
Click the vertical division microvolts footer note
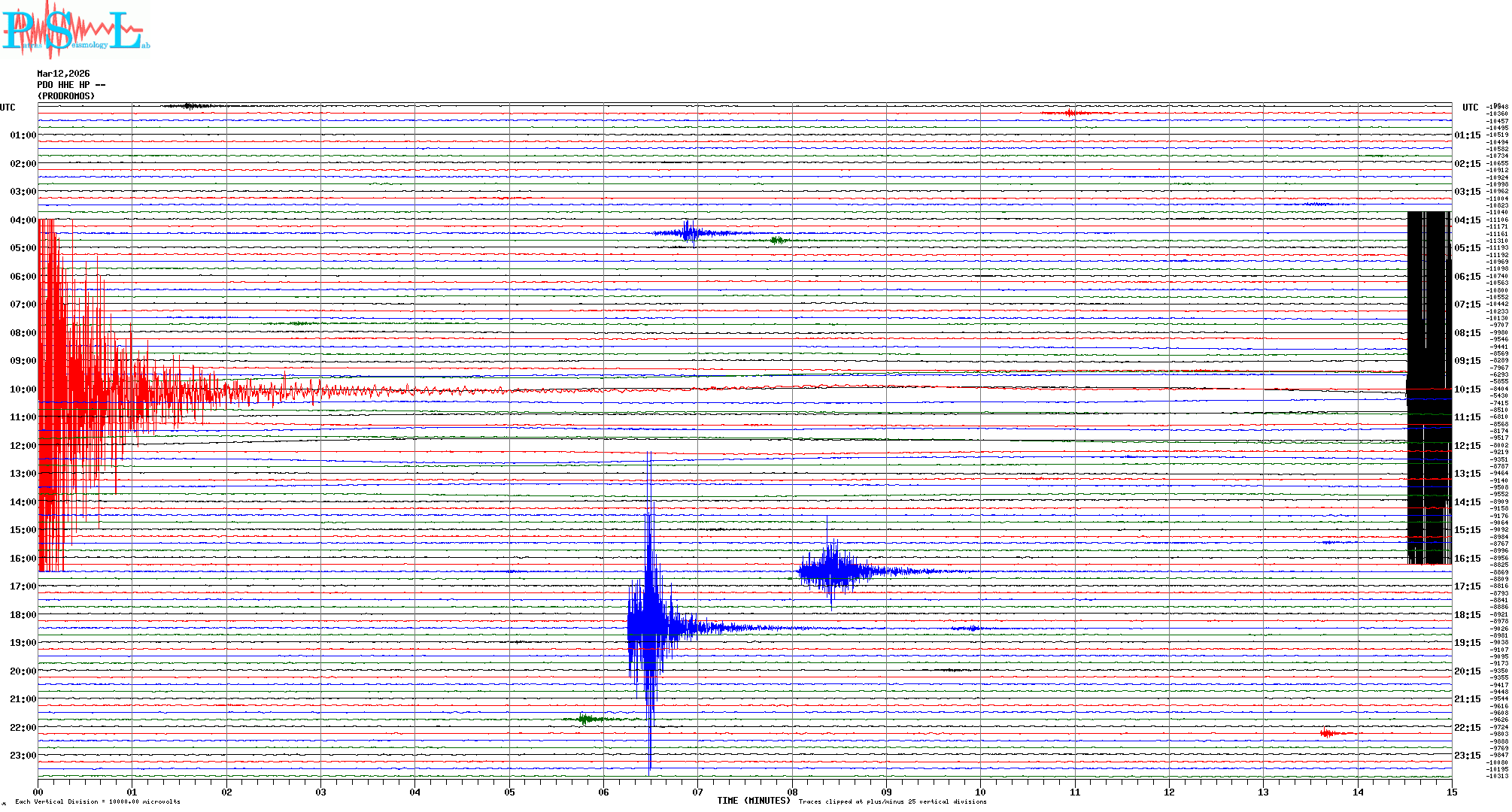point(98,801)
